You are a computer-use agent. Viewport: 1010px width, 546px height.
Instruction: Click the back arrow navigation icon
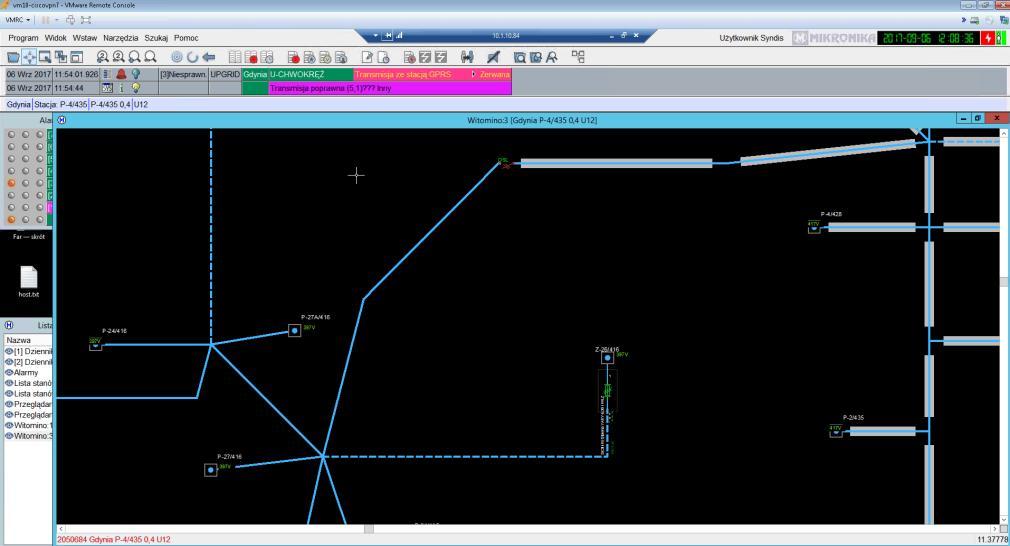click(209, 57)
